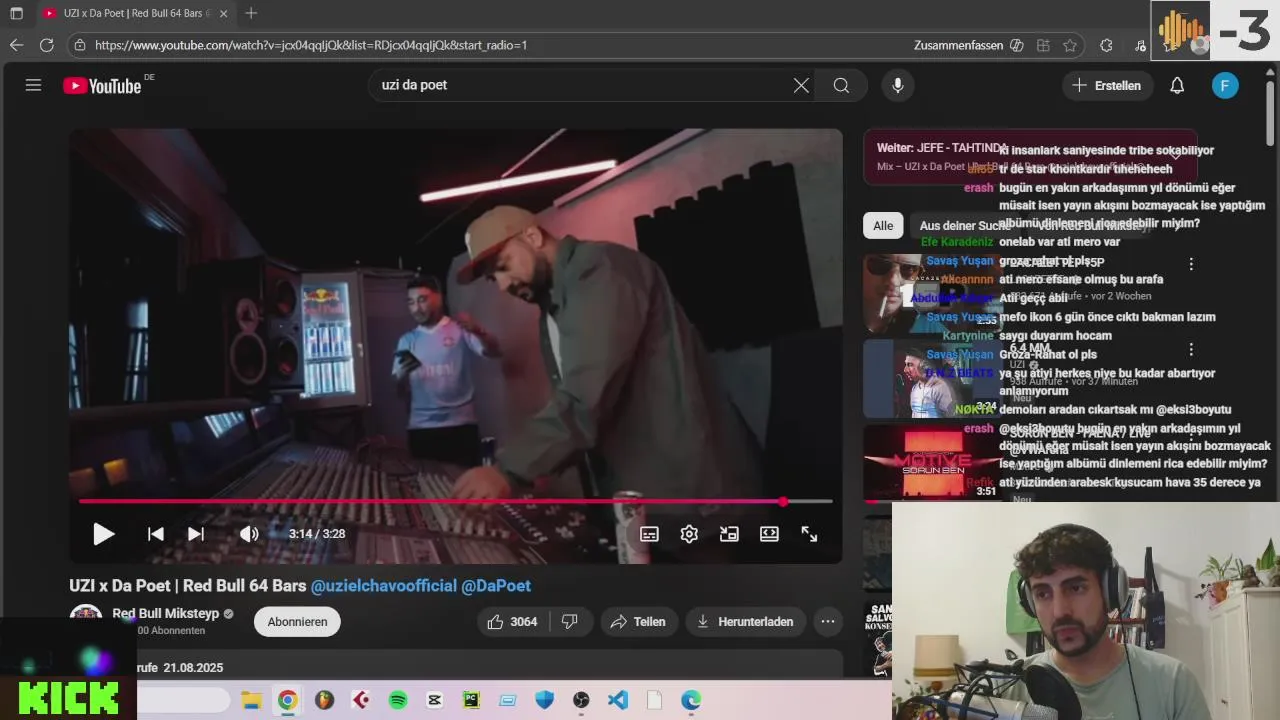Open options for the first suggested video
The width and height of the screenshot is (1280, 720).
[1191, 264]
